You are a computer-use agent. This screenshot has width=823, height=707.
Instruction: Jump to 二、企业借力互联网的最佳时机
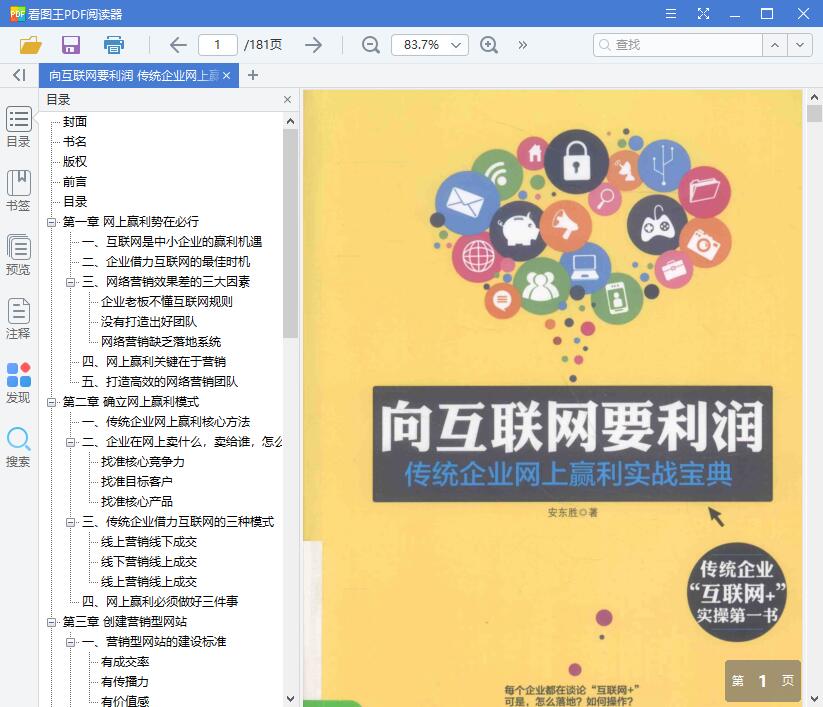coord(166,262)
